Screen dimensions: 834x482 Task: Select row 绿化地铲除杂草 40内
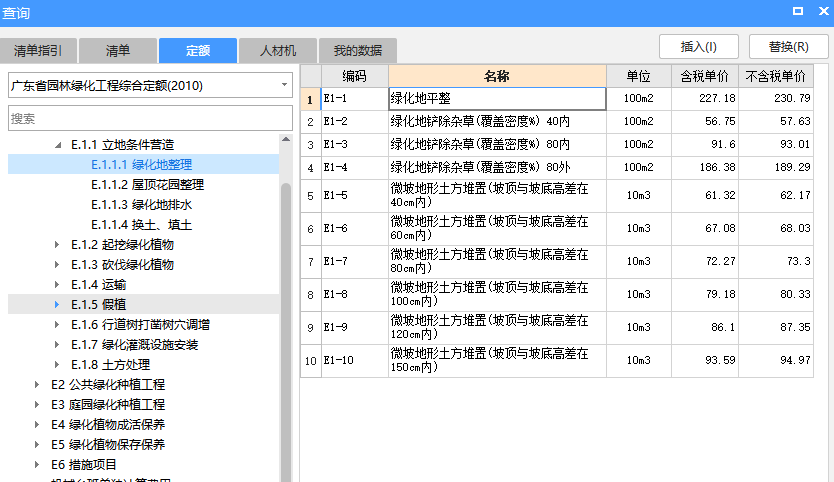pyautogui.click(x=557, y=121)
